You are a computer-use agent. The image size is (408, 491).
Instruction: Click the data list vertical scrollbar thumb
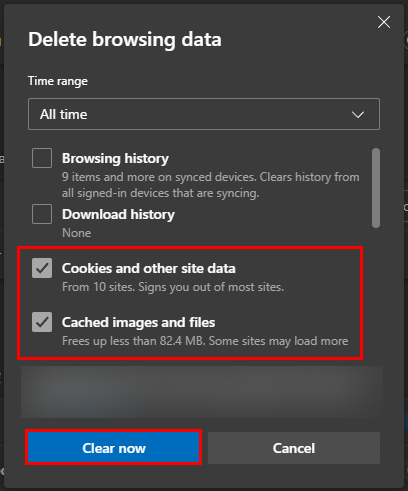(376, 188)
